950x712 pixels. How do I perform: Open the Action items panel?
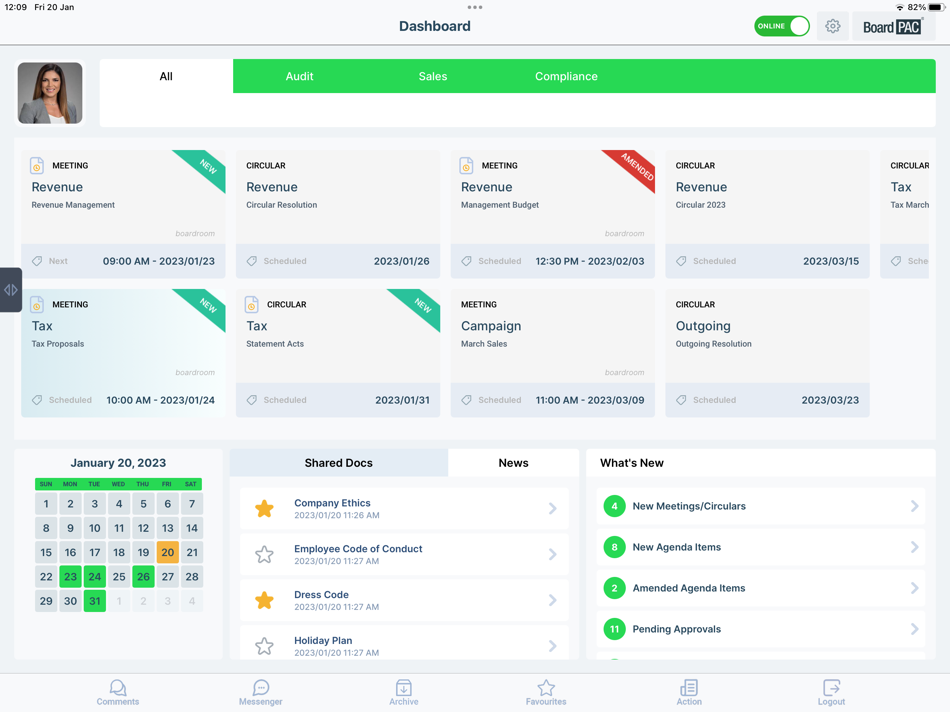[x=689, y=692]
